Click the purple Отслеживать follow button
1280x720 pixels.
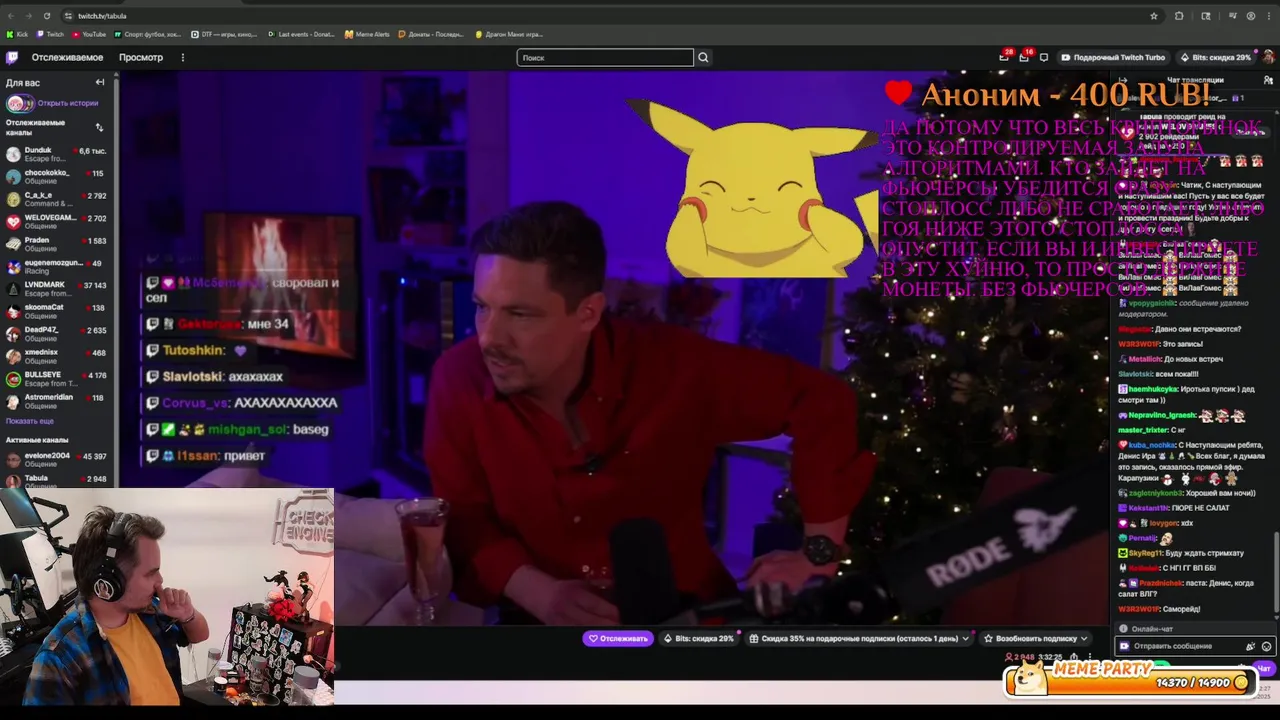618,638
